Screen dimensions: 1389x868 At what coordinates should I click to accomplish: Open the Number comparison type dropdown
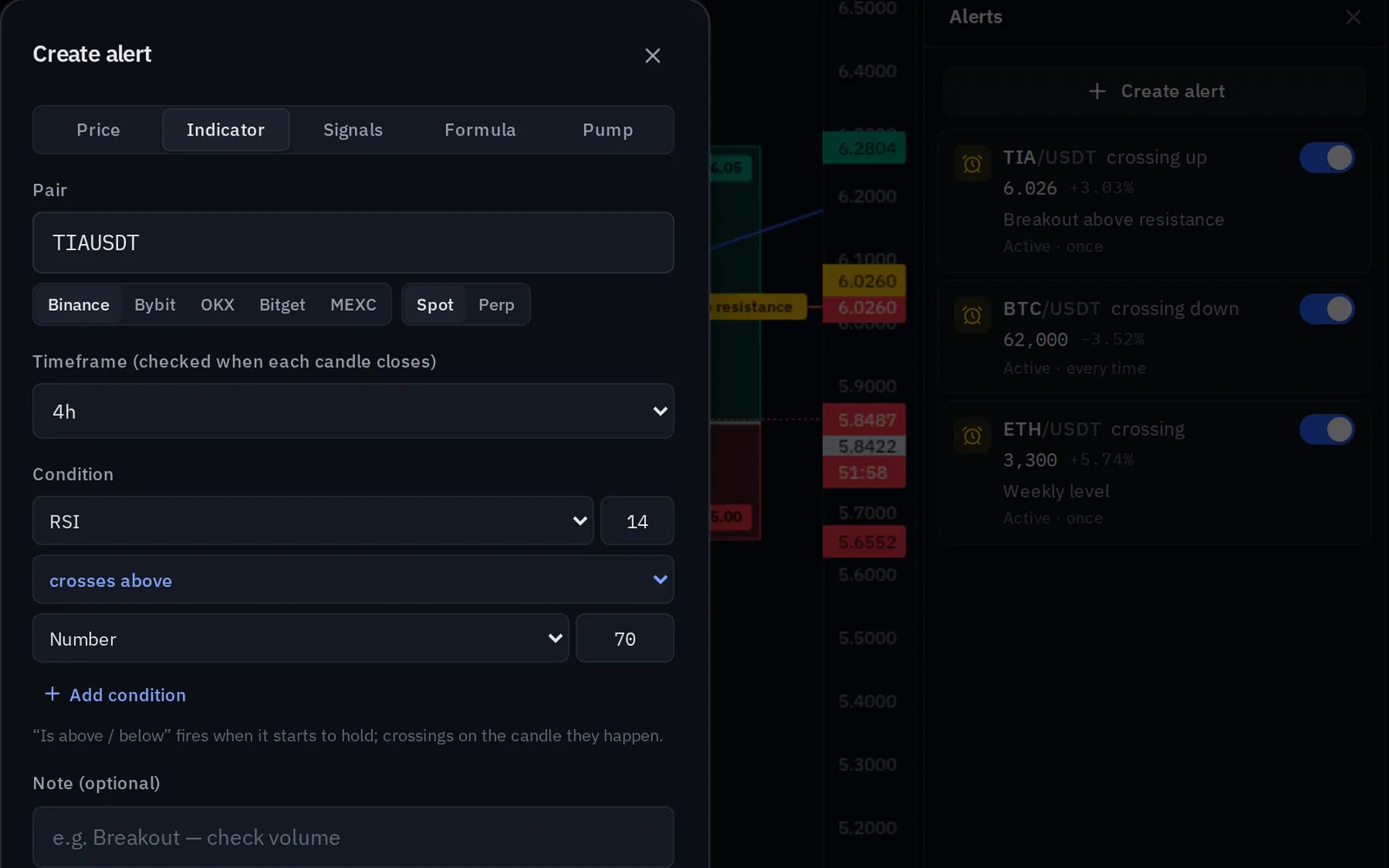click(300, 639)
